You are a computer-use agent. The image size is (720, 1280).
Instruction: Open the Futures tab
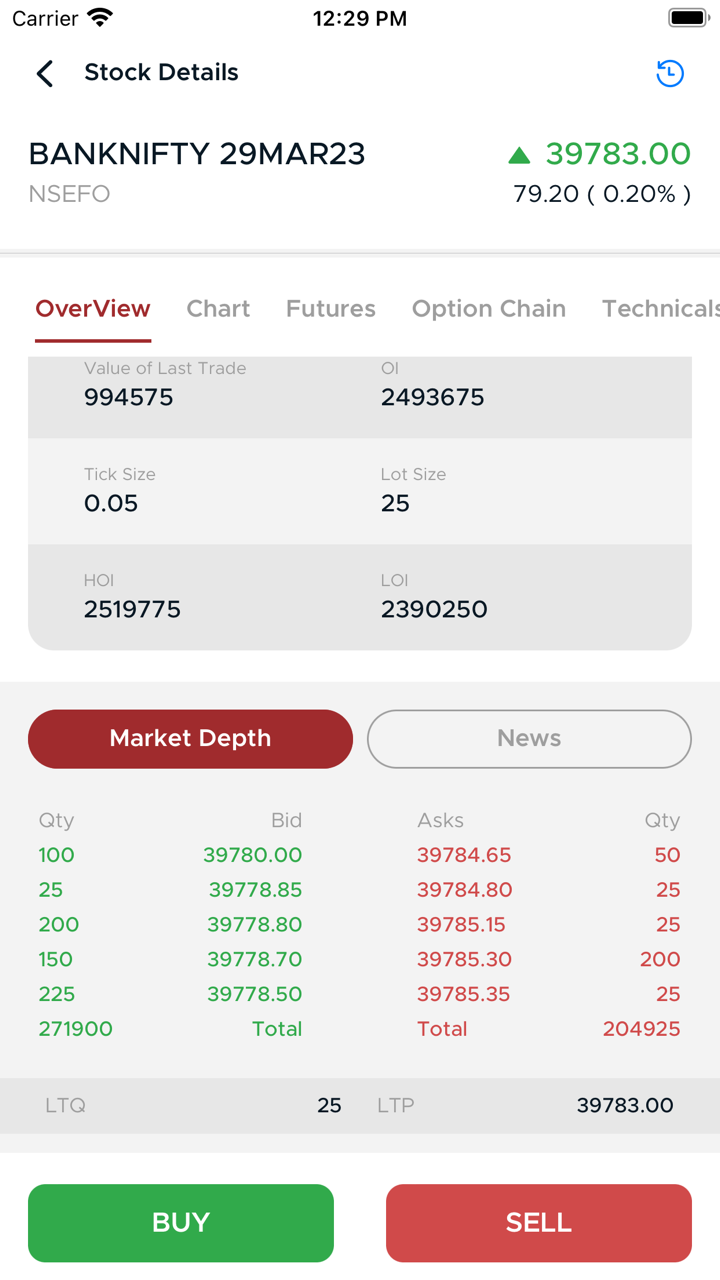(331, 309)
